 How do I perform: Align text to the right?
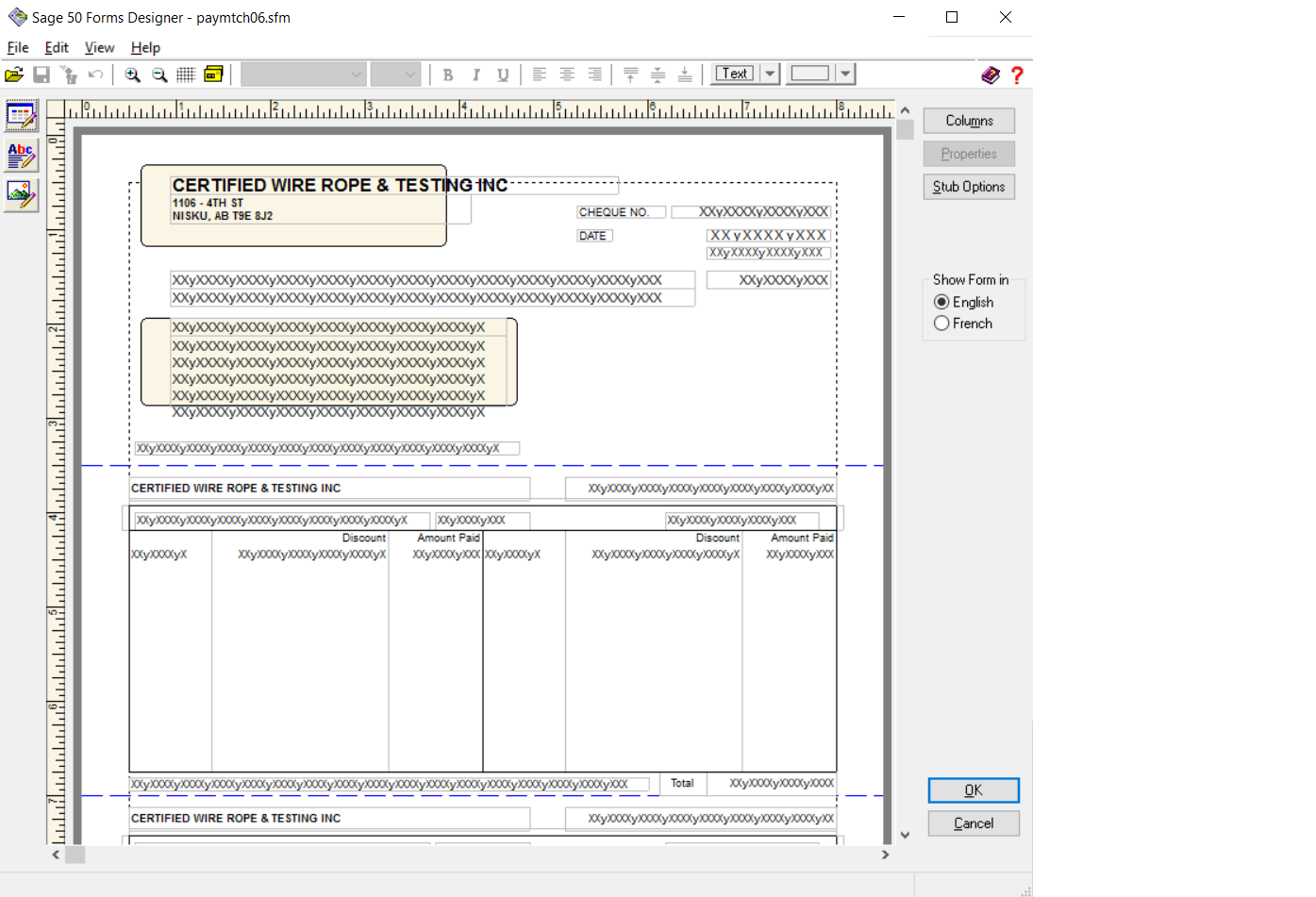tap(594, 75)
